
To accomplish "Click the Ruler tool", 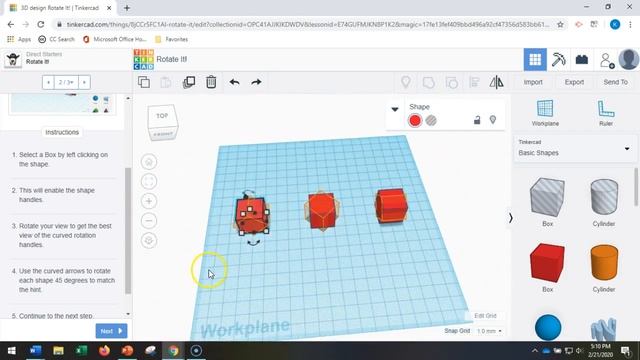I will tap(606, 113).
